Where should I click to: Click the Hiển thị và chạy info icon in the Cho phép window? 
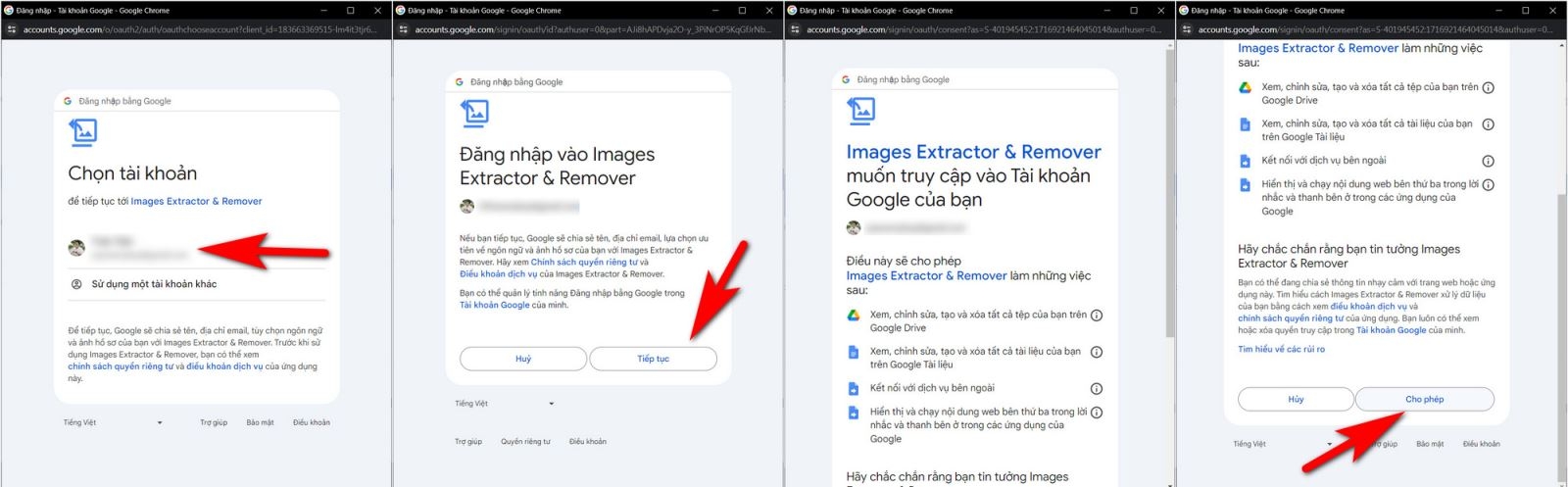1488,185
